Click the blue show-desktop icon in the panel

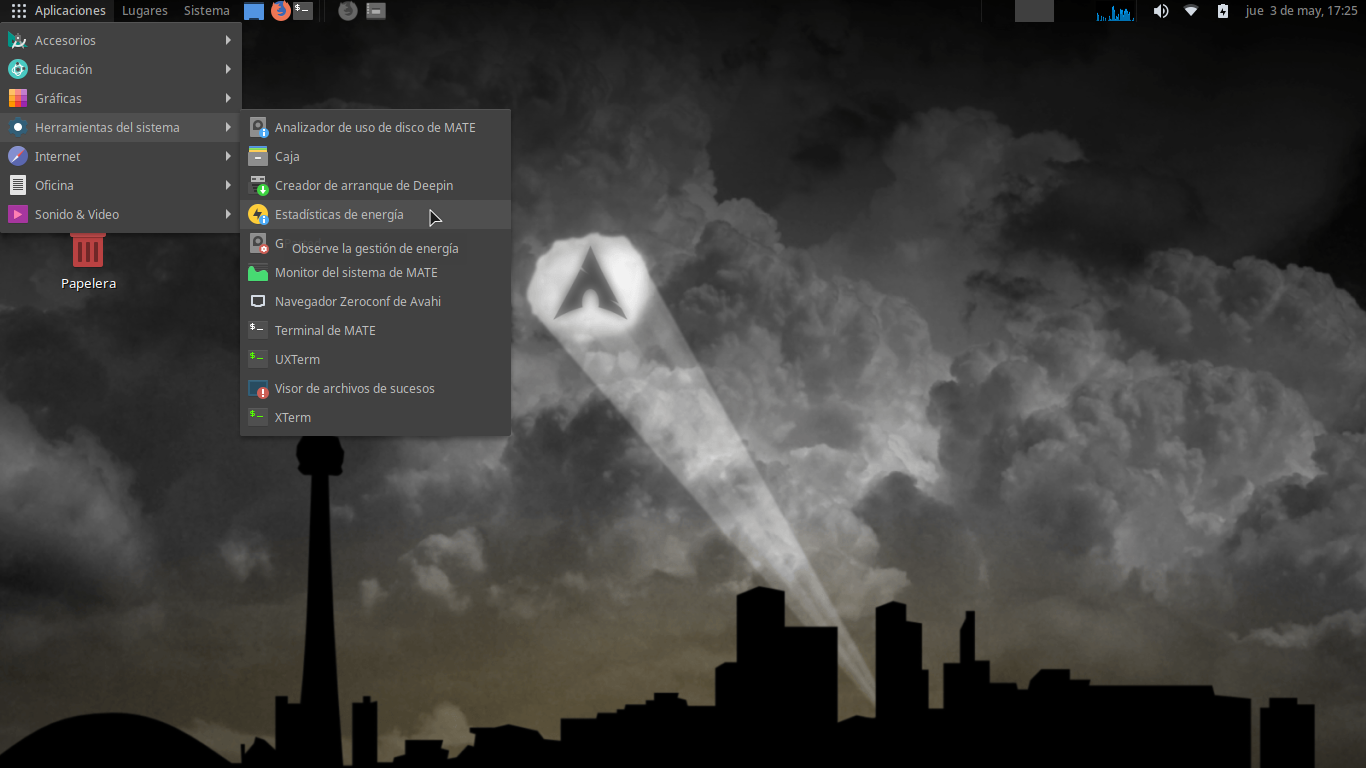254,11
